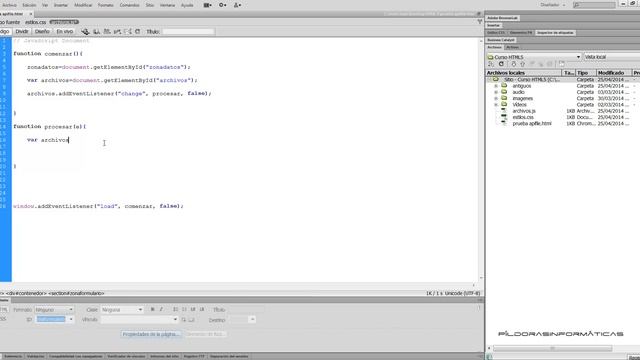The width and height of the screenshot is (640, 360).
Task: Select the estilos.css file in Files panel
Action: click(523, 117)
